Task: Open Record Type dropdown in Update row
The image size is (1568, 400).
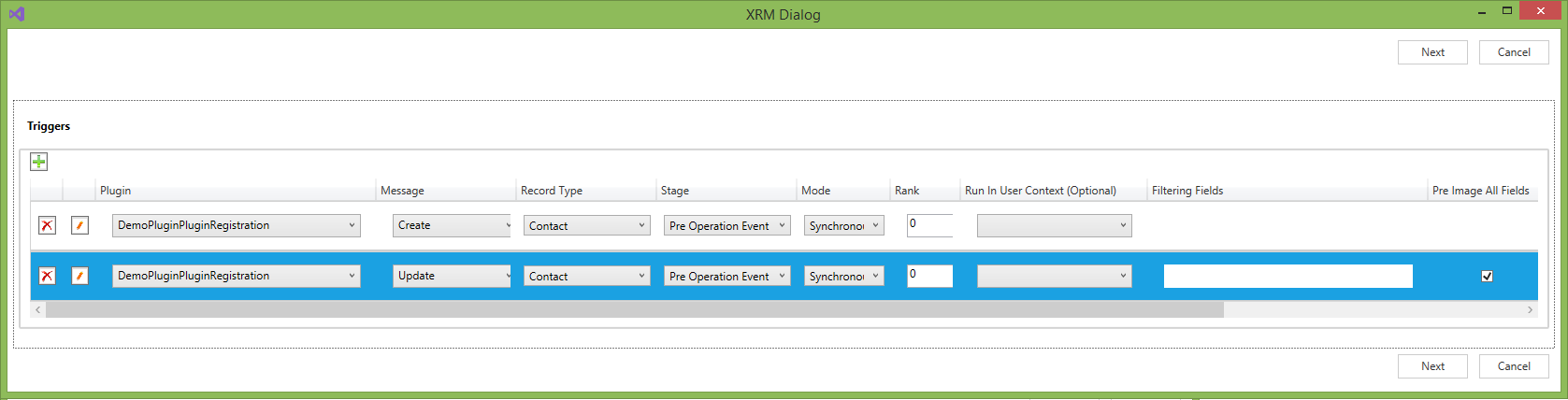Action: point(586,276)
